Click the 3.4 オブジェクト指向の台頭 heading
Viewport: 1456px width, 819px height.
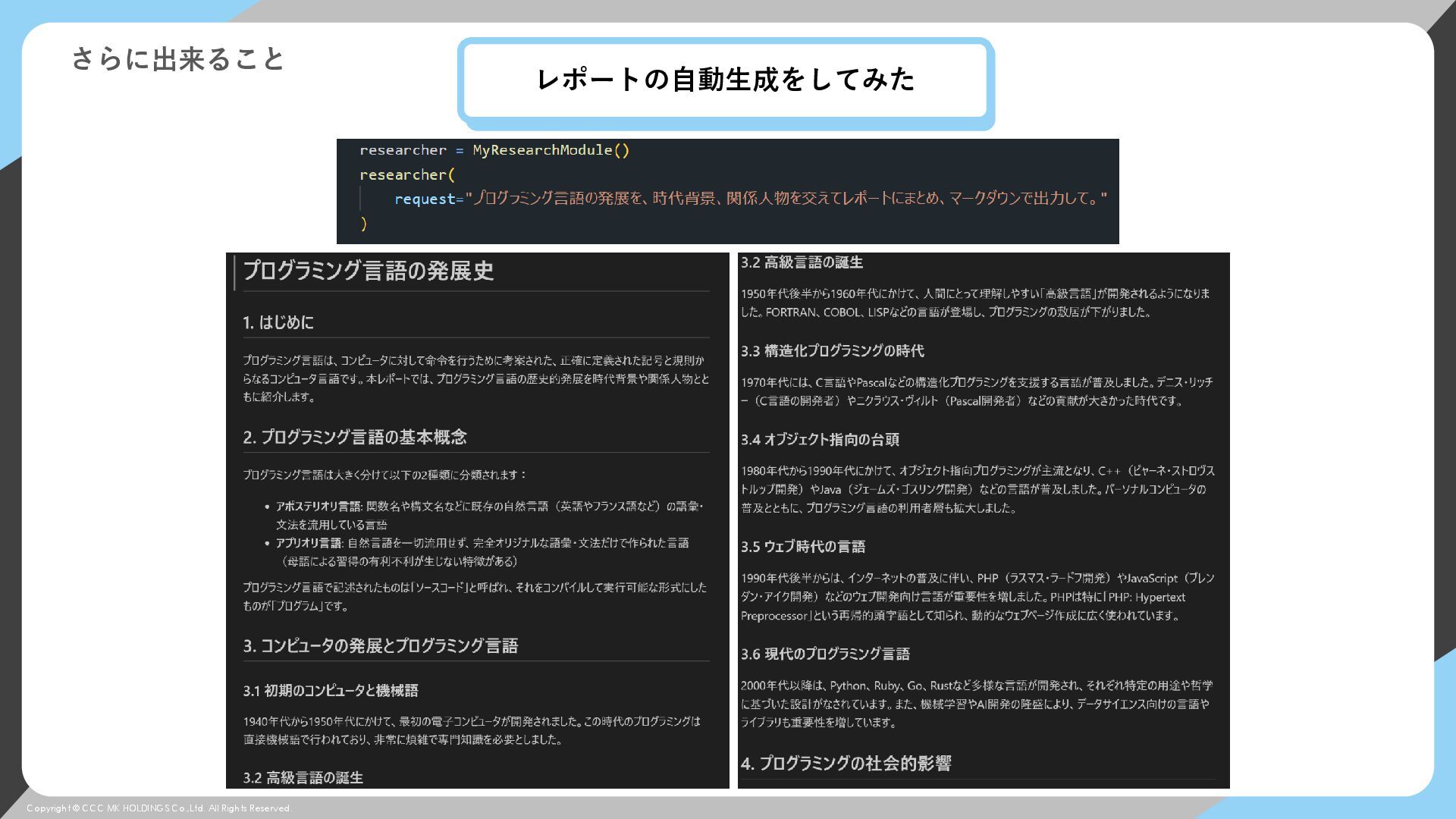coord(821,440)
